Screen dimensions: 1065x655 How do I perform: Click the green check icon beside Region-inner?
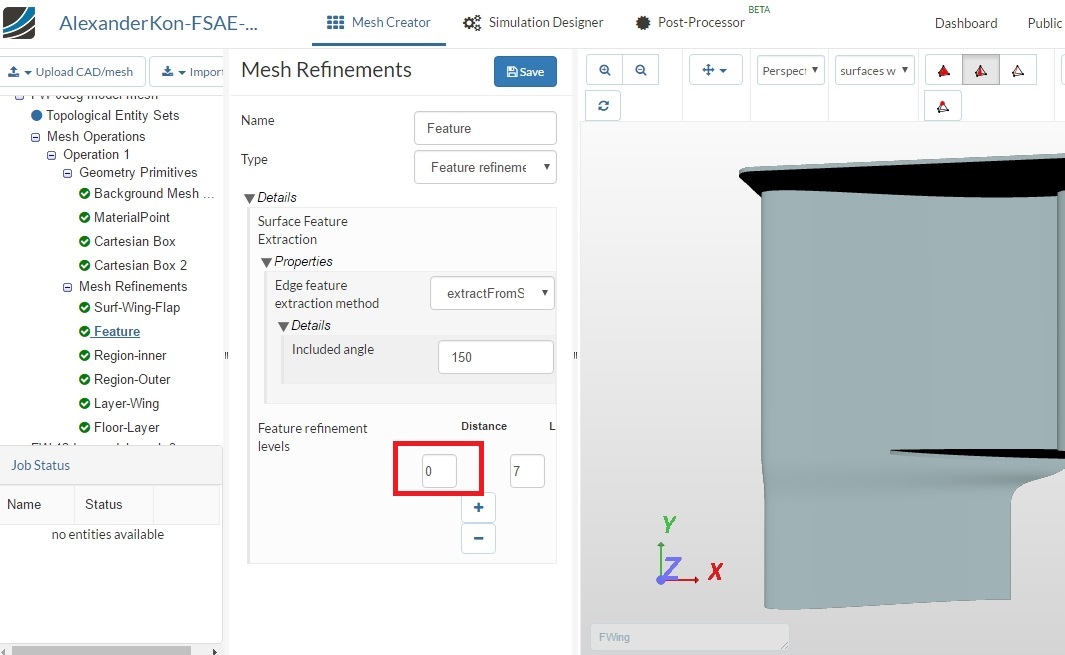click(84, 355)
